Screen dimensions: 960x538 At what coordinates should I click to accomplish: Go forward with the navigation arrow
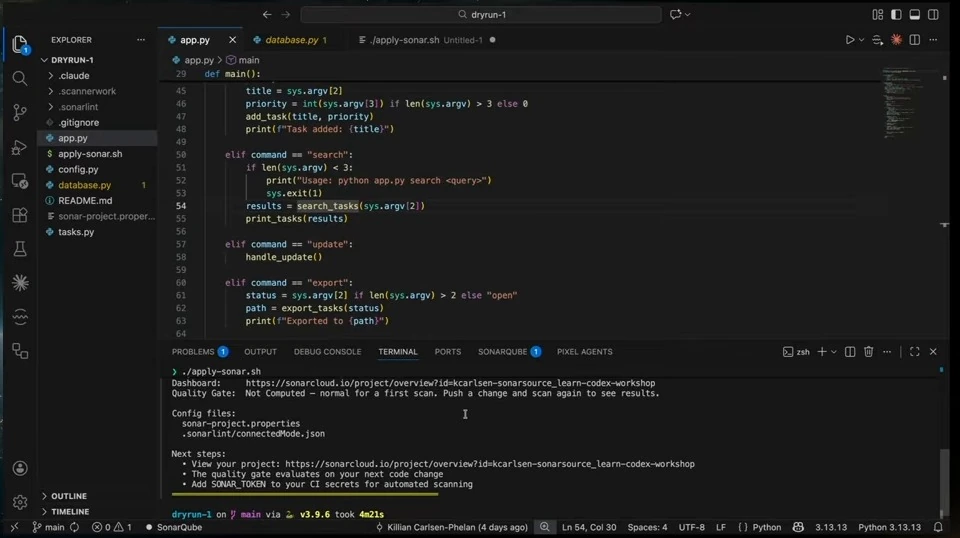285,14
